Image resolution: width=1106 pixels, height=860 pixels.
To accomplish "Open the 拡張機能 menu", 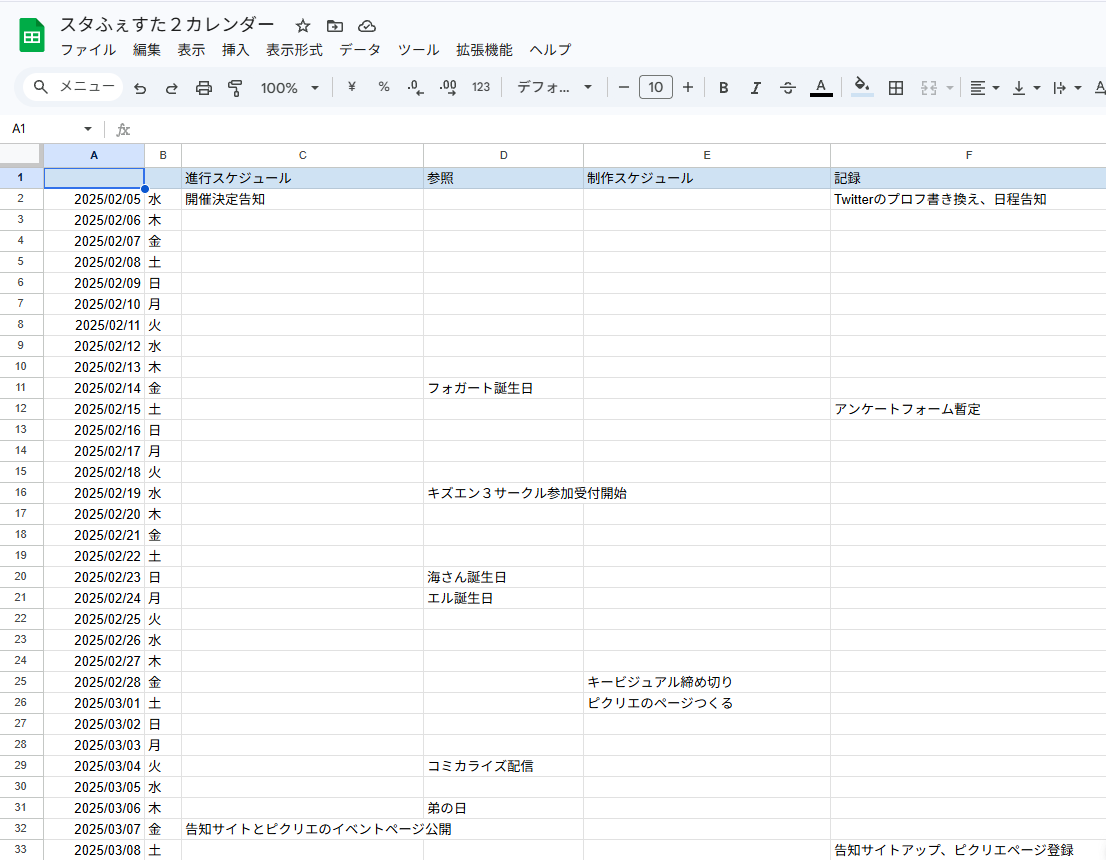I will (484, 50).
